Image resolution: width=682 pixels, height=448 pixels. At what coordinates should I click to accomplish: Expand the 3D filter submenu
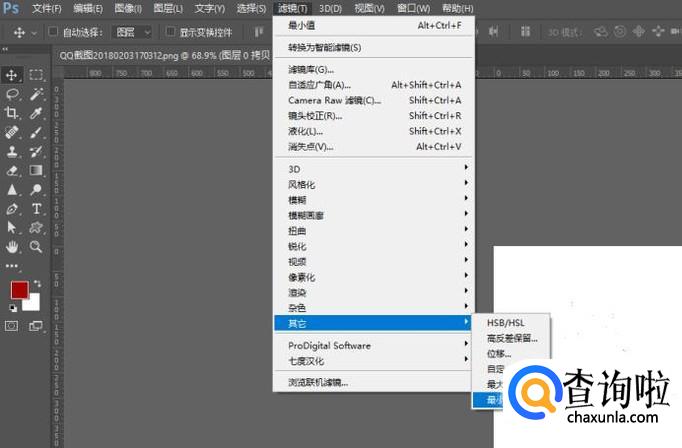[x=374, y=169]
